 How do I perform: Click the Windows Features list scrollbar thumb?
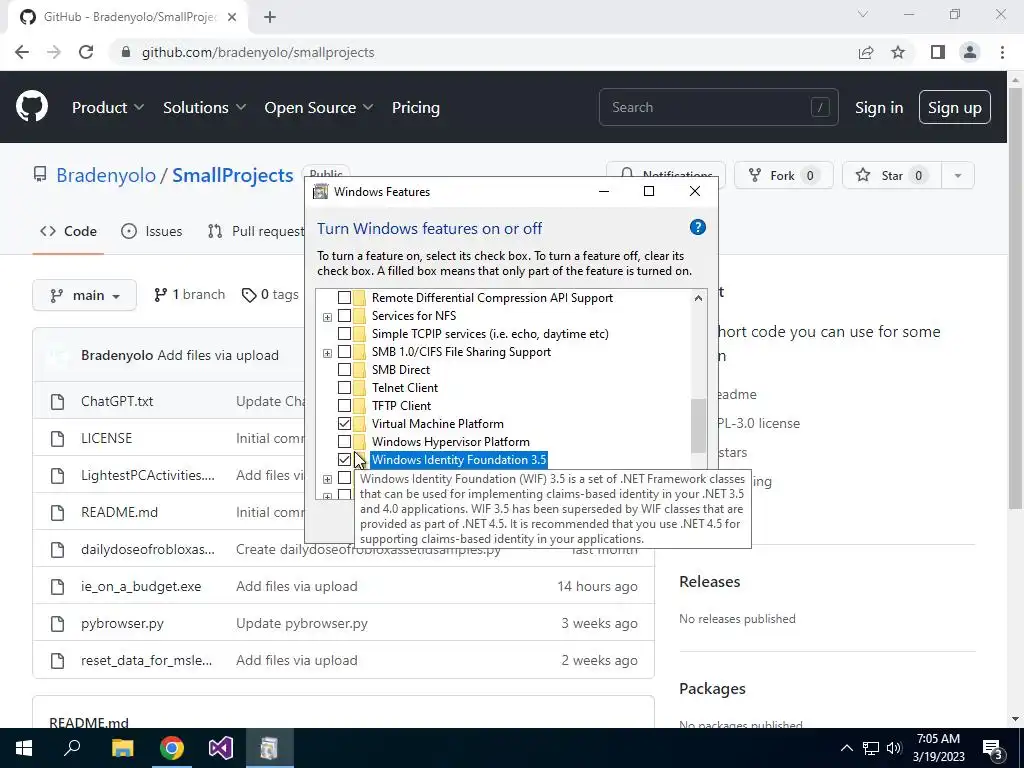coord(698,425)
